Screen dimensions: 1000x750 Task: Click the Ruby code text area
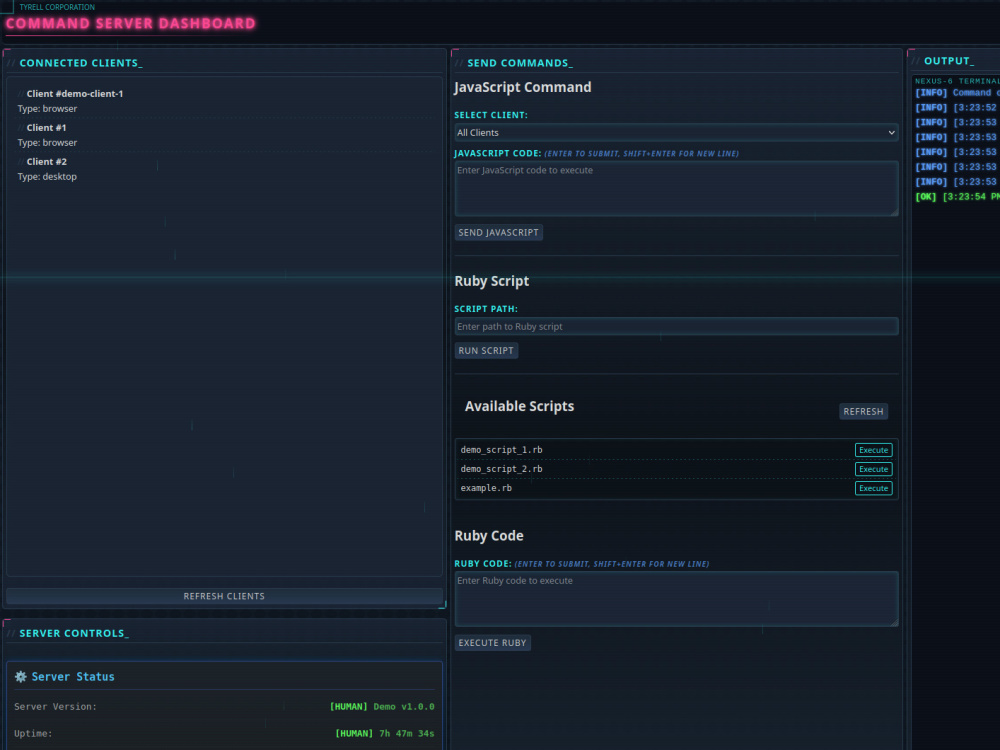click(676, 599)
